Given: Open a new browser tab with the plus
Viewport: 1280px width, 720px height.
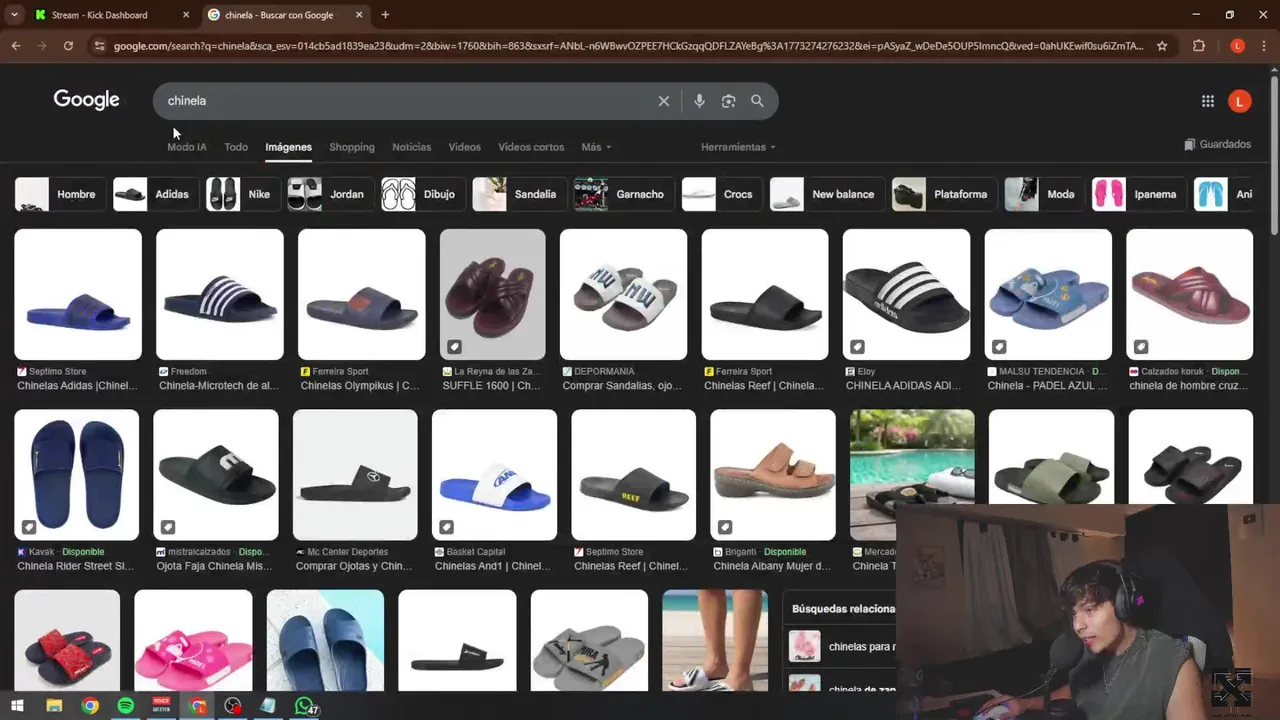Looking at the screenshot, I should coord(385,15).
